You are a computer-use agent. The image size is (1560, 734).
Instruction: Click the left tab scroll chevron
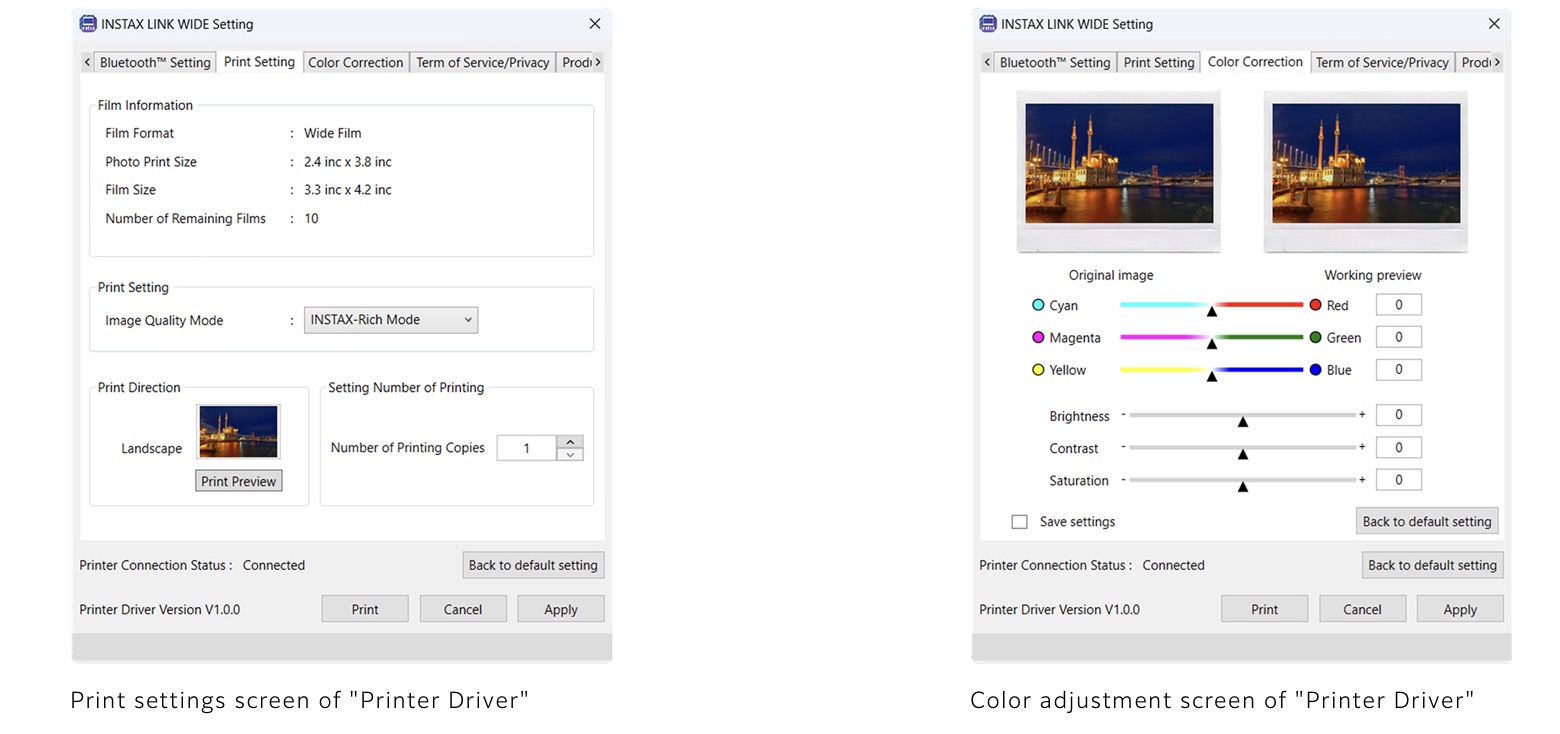(x=86, y=61)
